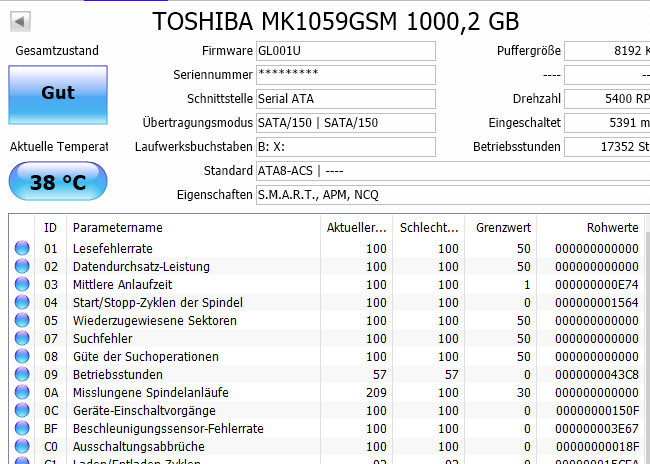
Task: Click ID cell C0
Action: 51,447
